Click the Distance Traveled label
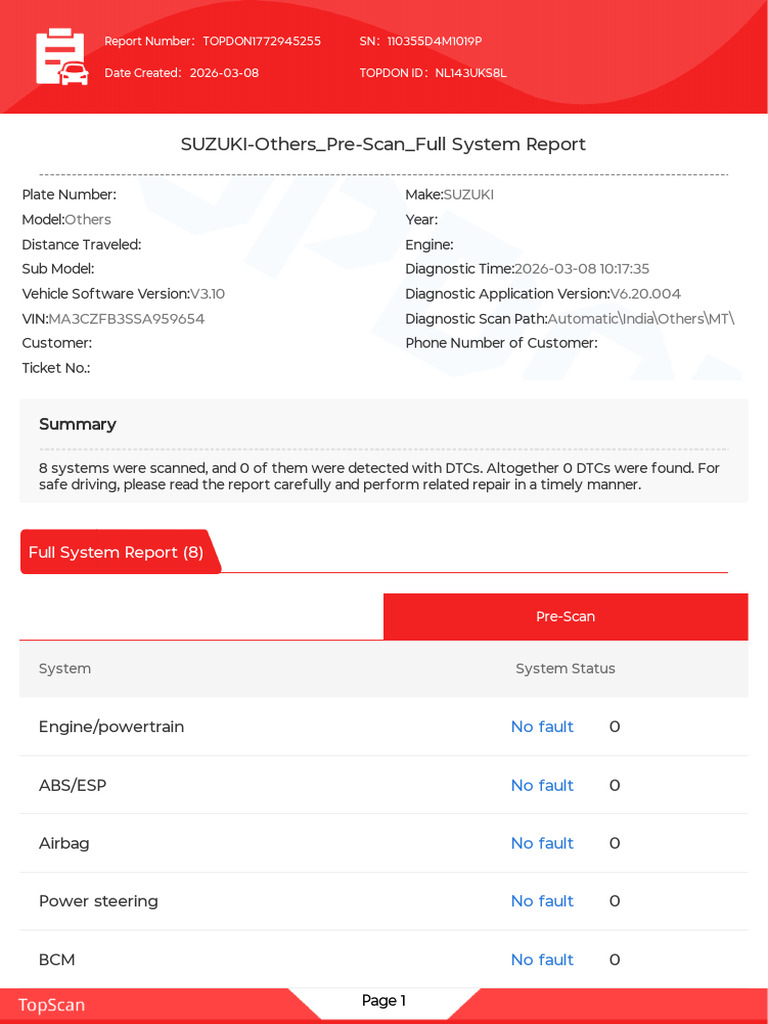The height and width of the screenshot is (1024, 768). (x=82, y=245)
